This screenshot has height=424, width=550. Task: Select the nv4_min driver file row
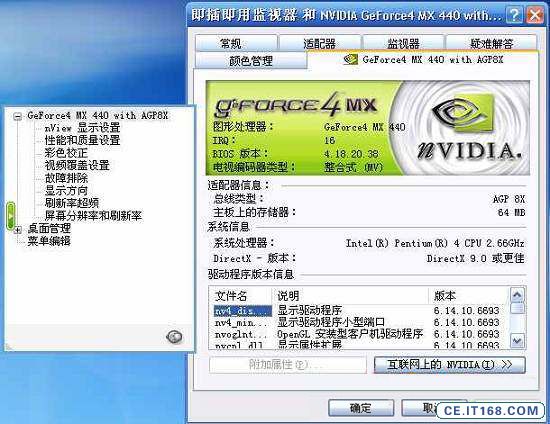[358, 322]
